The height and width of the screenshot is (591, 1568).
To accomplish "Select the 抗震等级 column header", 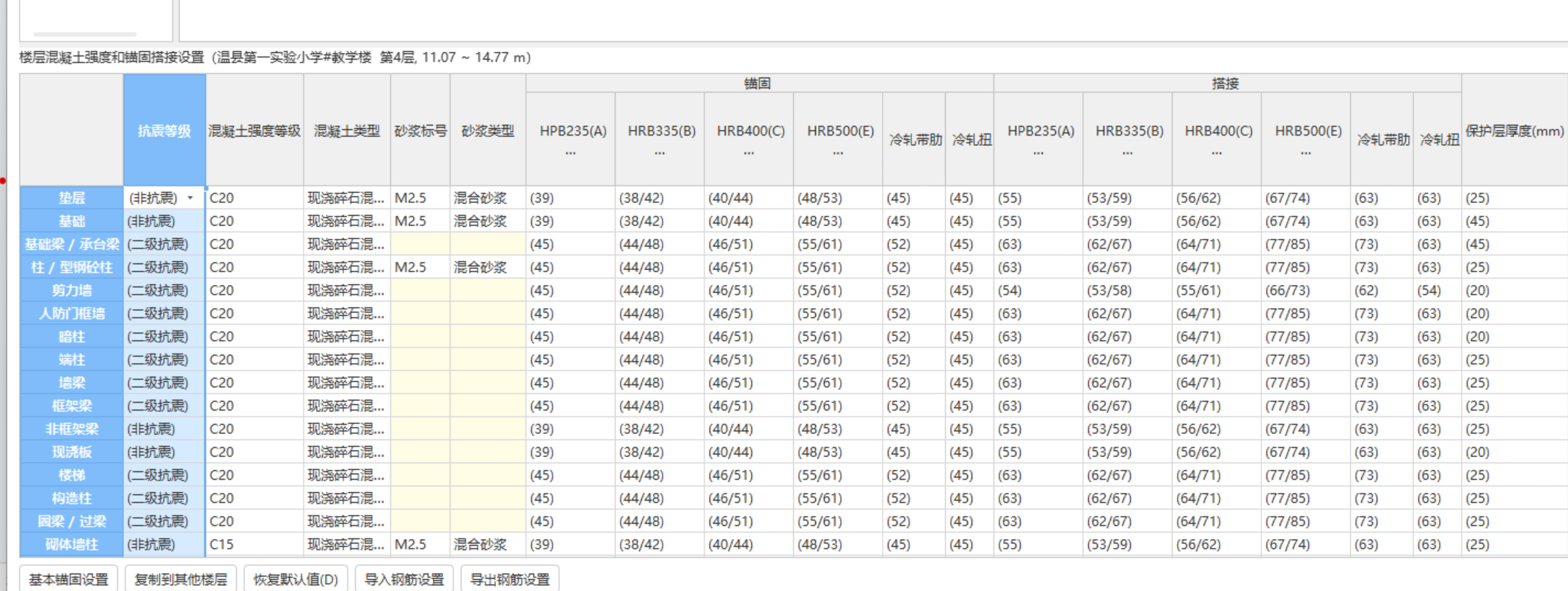I will click(x=164, y=131).
